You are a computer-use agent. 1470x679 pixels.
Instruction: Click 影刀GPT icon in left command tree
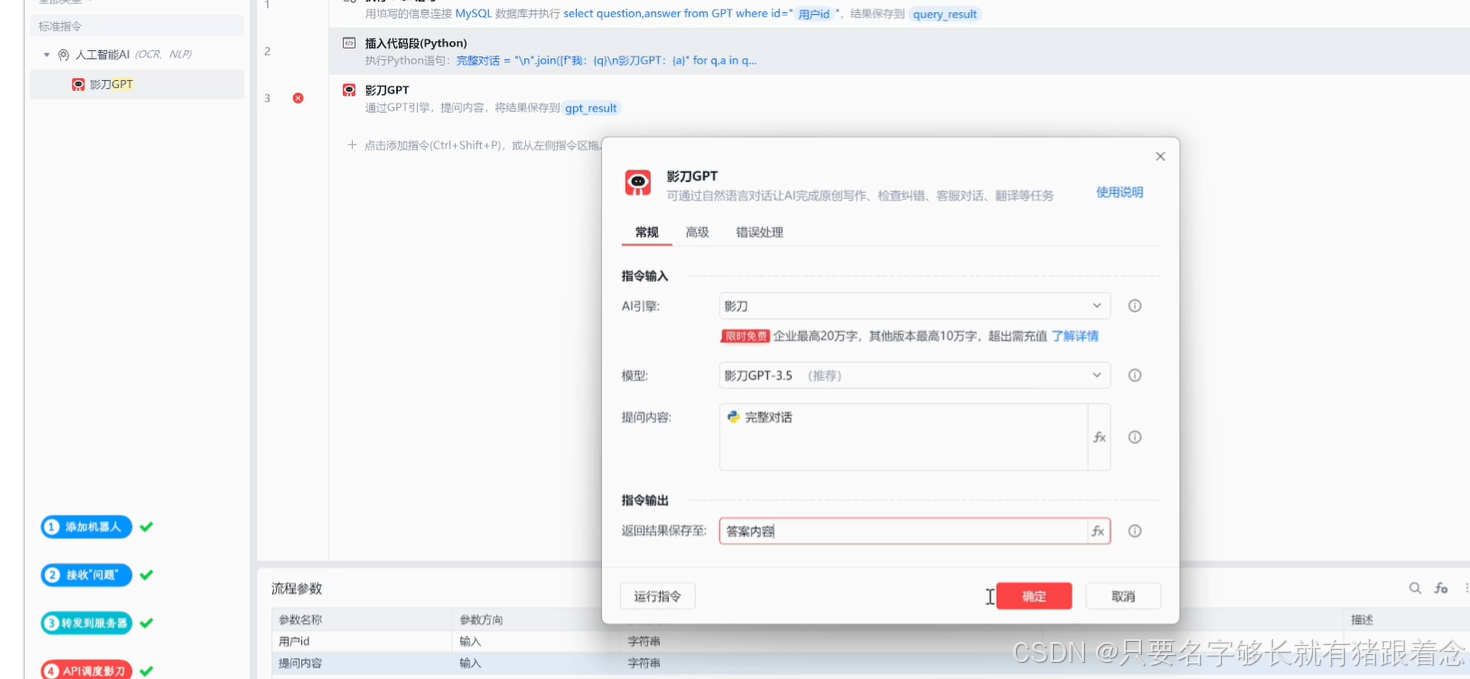(78, 85)
